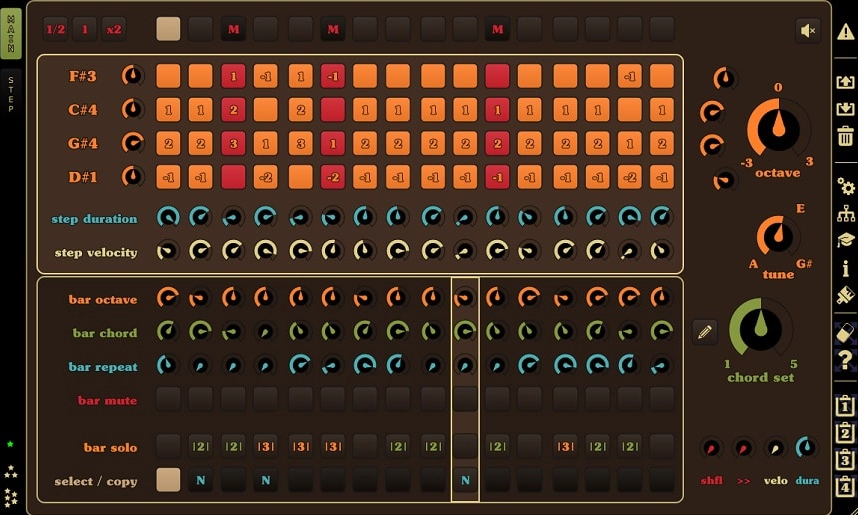Click the download preset tray icon
858x515 pixels.
pos(845,108)
